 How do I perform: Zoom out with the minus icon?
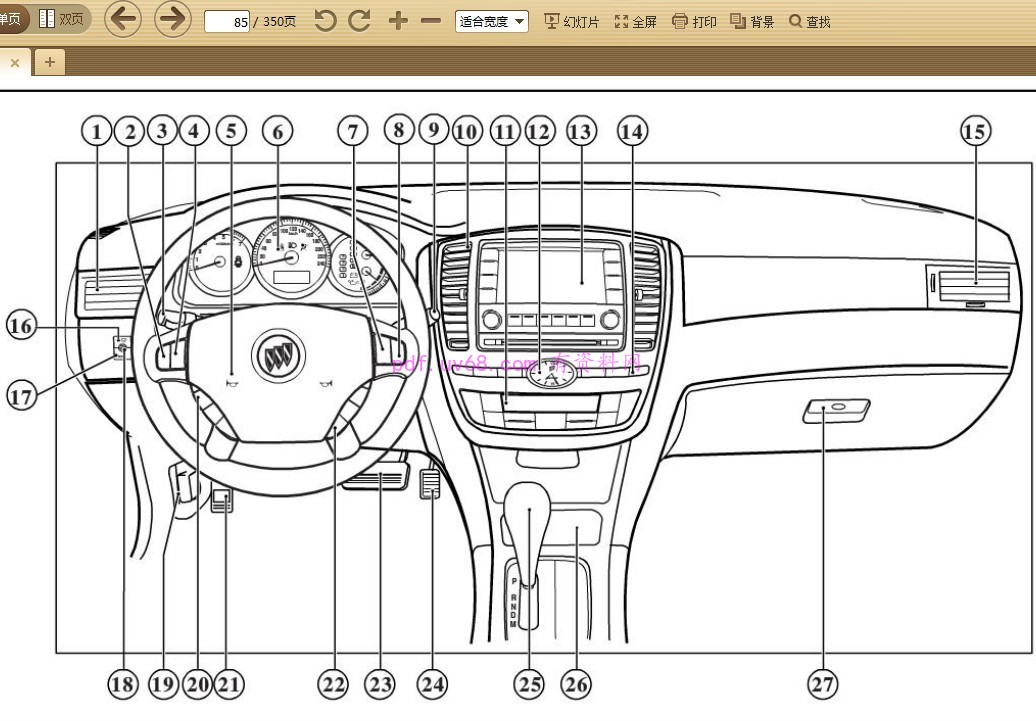tap(431, 21)
